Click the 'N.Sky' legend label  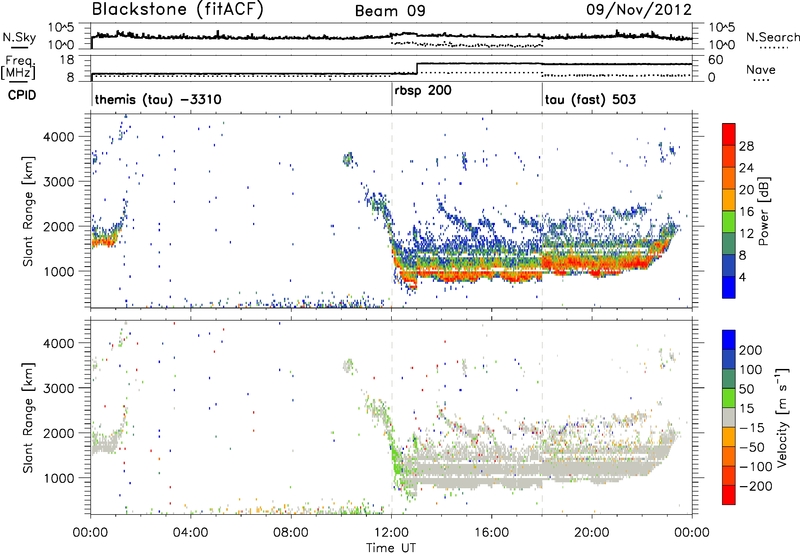(19, 37)
